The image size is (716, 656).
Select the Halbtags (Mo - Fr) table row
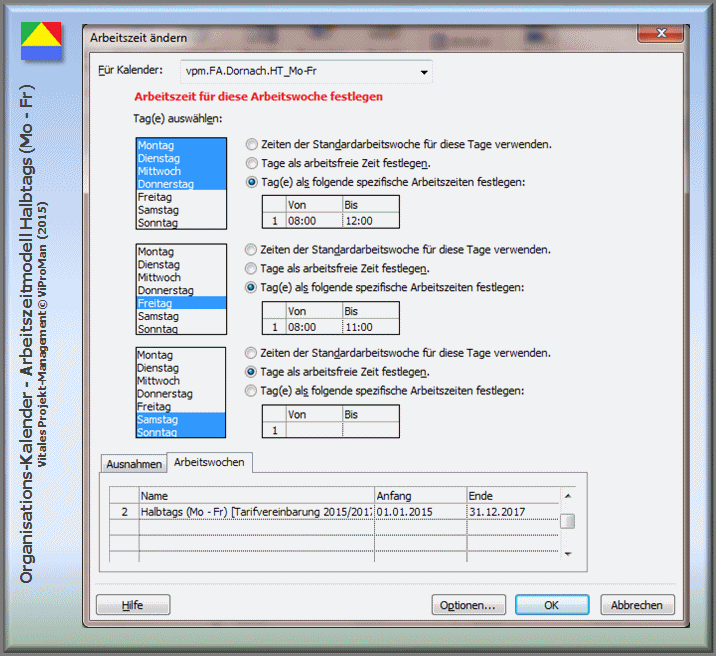255,512
